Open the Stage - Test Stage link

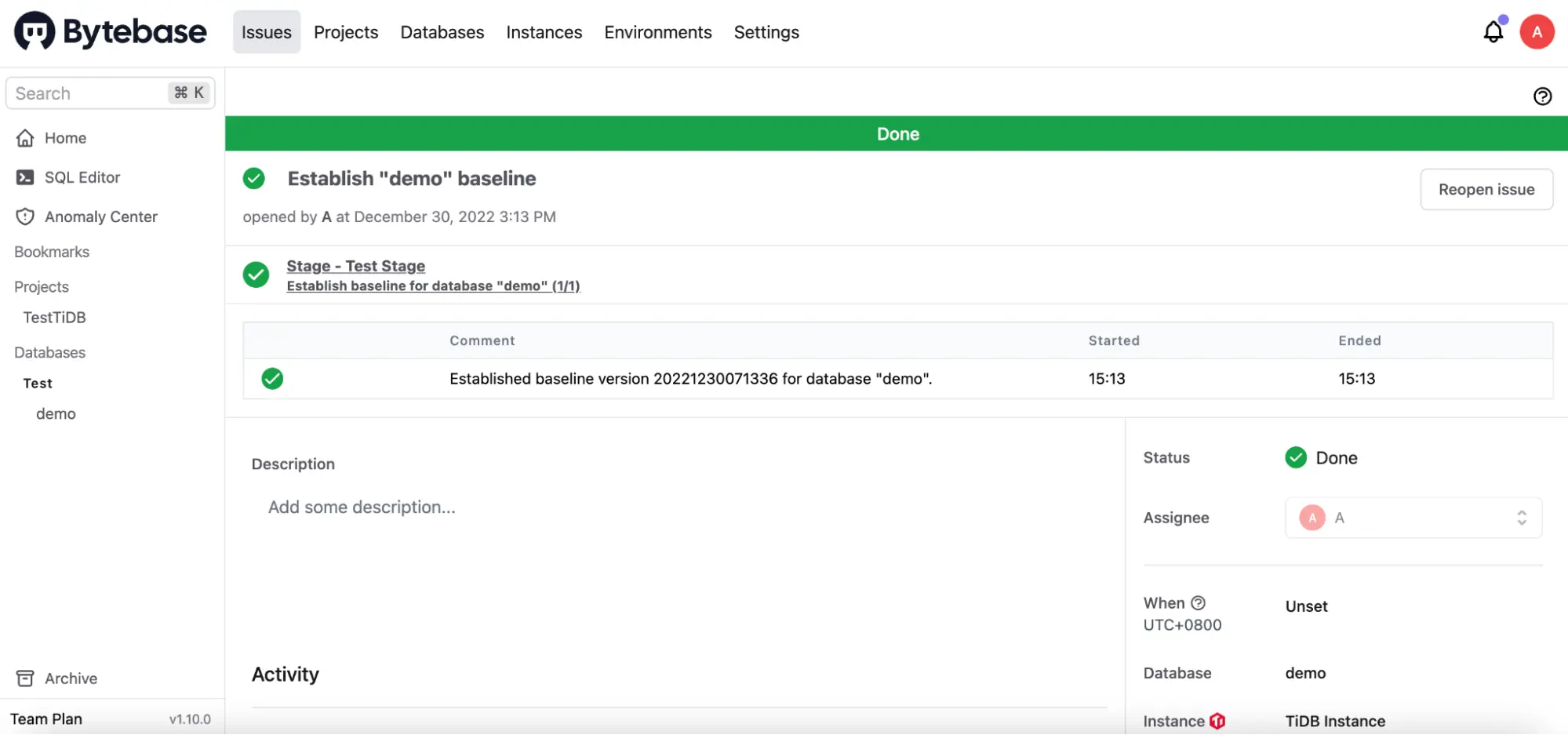356,266
